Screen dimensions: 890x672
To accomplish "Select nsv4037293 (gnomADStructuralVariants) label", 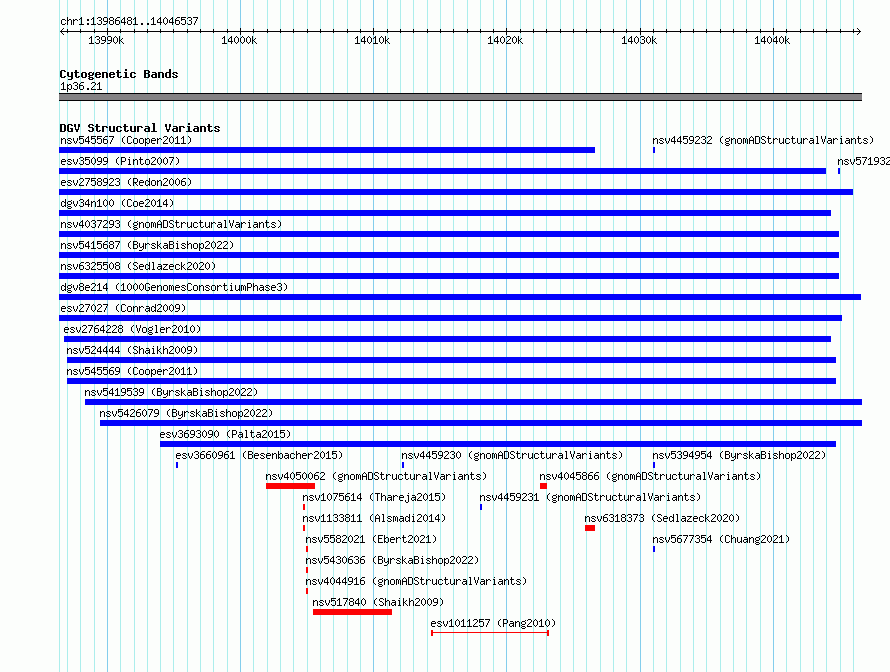I will [171, 224].
